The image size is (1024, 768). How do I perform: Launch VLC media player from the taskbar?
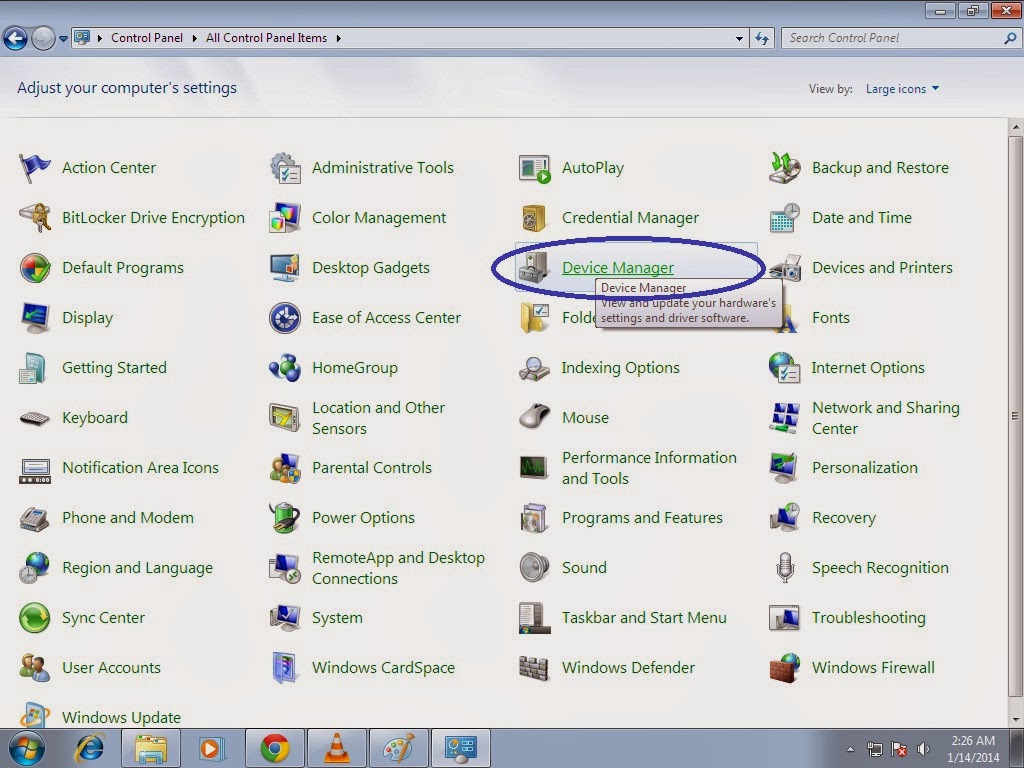337,747
